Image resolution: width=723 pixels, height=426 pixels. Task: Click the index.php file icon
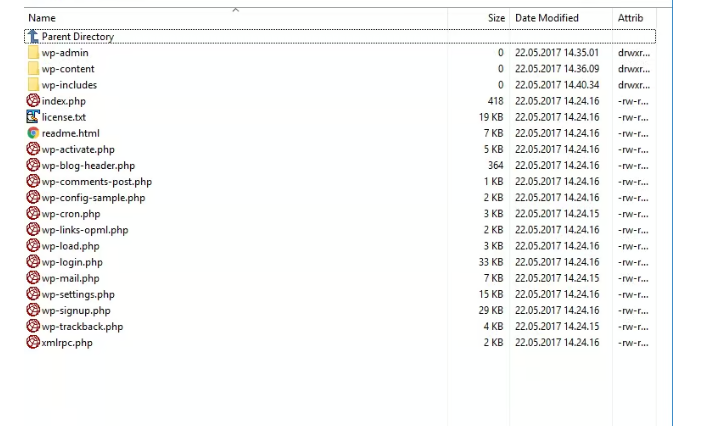coord(33,101)
